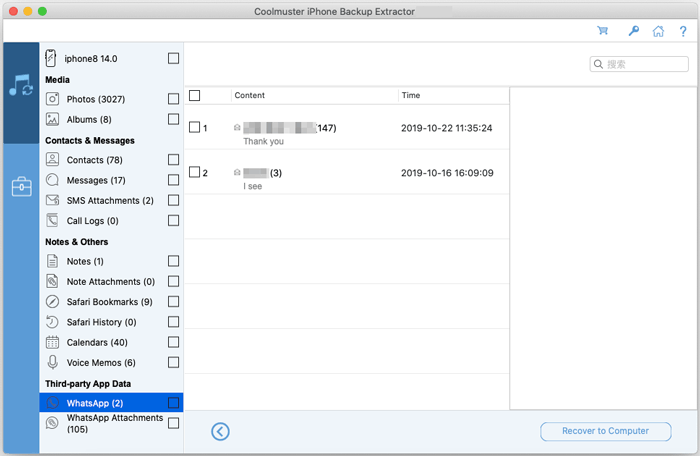Image resolution: width=700 pixels, height=456 pixels.
Task: Open the Photos (3027) category
Action: [x=96, y=99]
